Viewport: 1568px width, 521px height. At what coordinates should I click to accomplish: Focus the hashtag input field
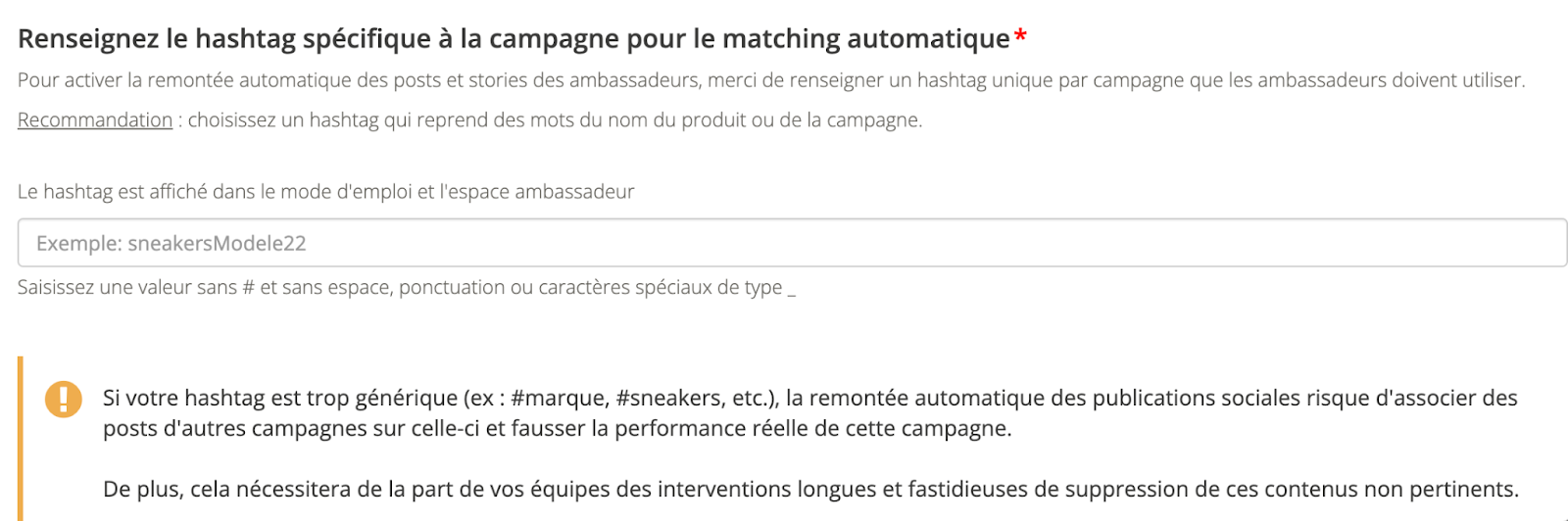point(792,243)
